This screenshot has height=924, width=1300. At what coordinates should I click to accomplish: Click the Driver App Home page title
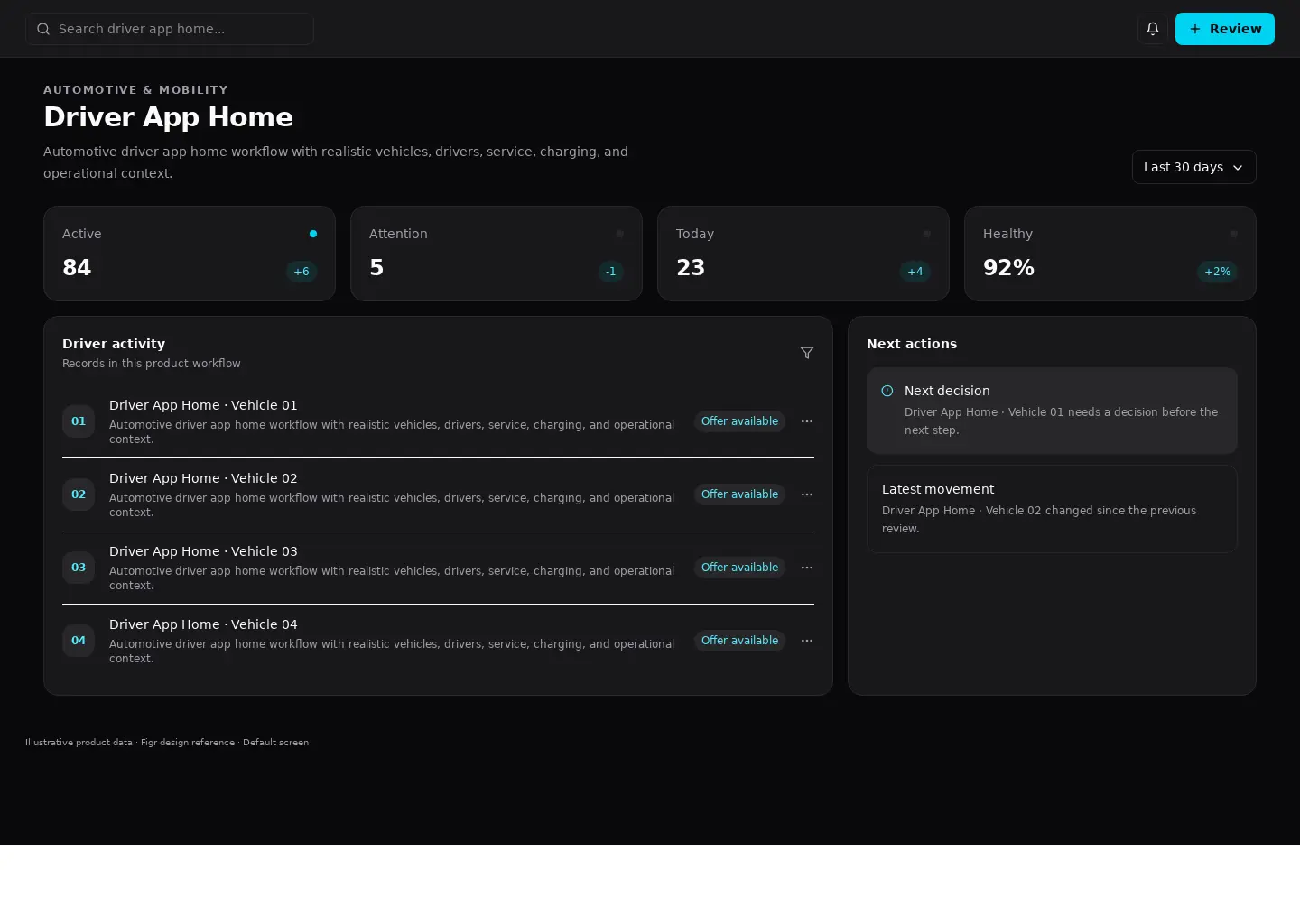coord(168,117)
